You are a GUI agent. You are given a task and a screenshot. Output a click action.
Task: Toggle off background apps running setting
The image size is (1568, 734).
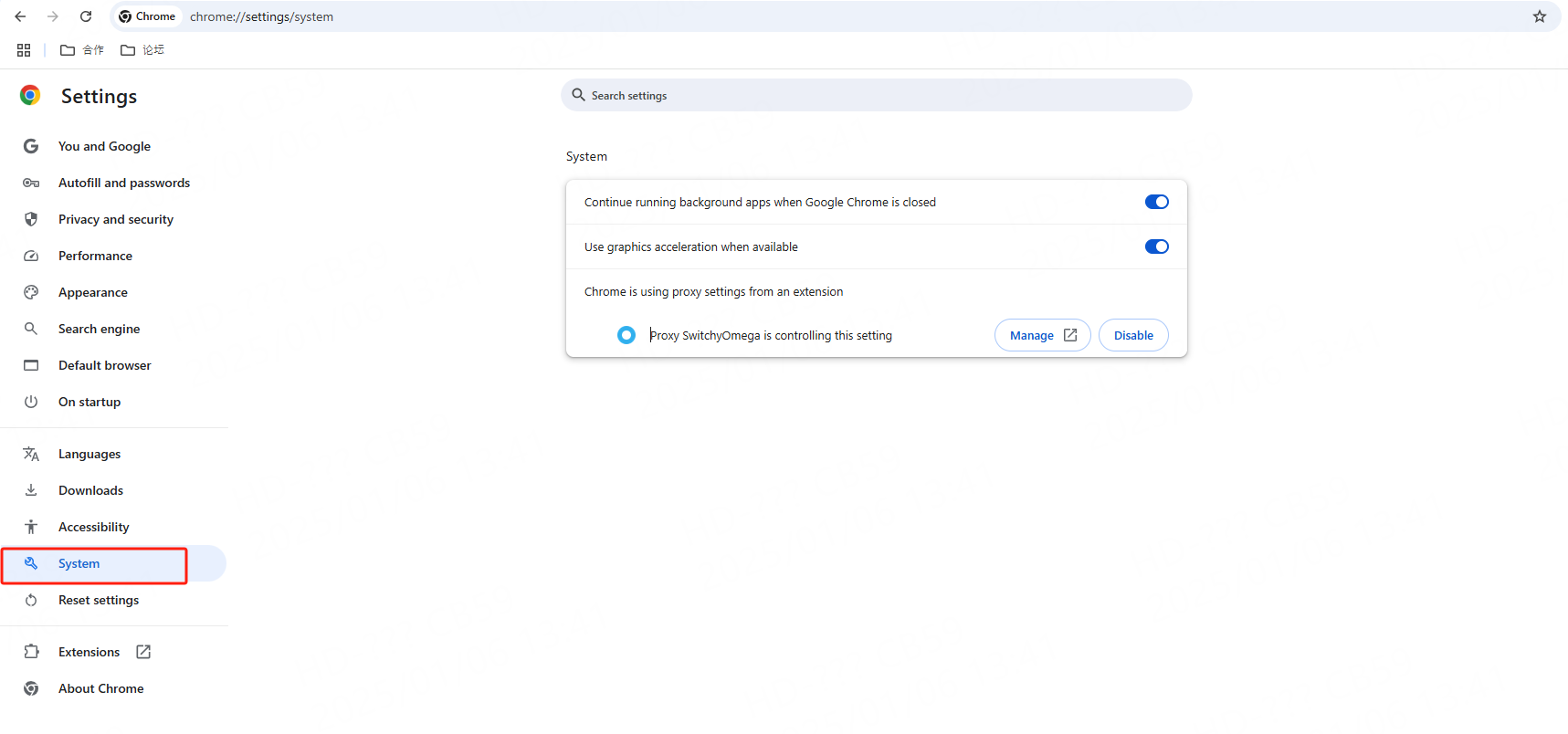point(1156,202)
